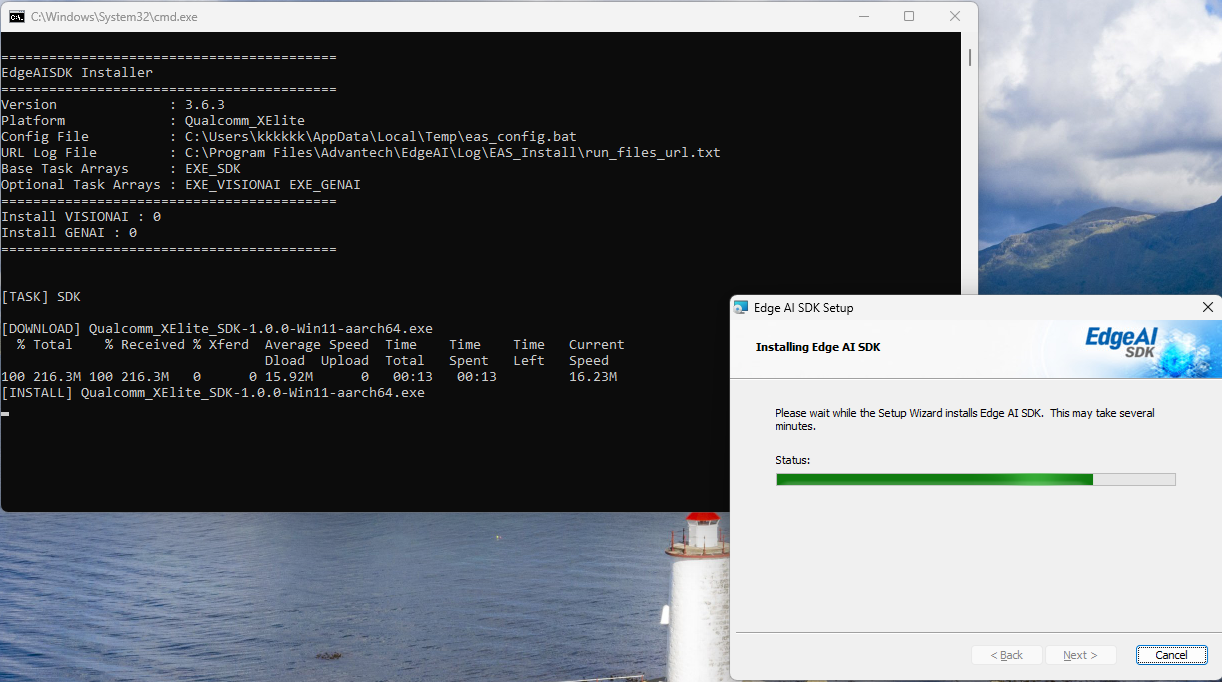
Task: Close the Edge AI SDK Setup dialog
Action: click(1207, 307)
